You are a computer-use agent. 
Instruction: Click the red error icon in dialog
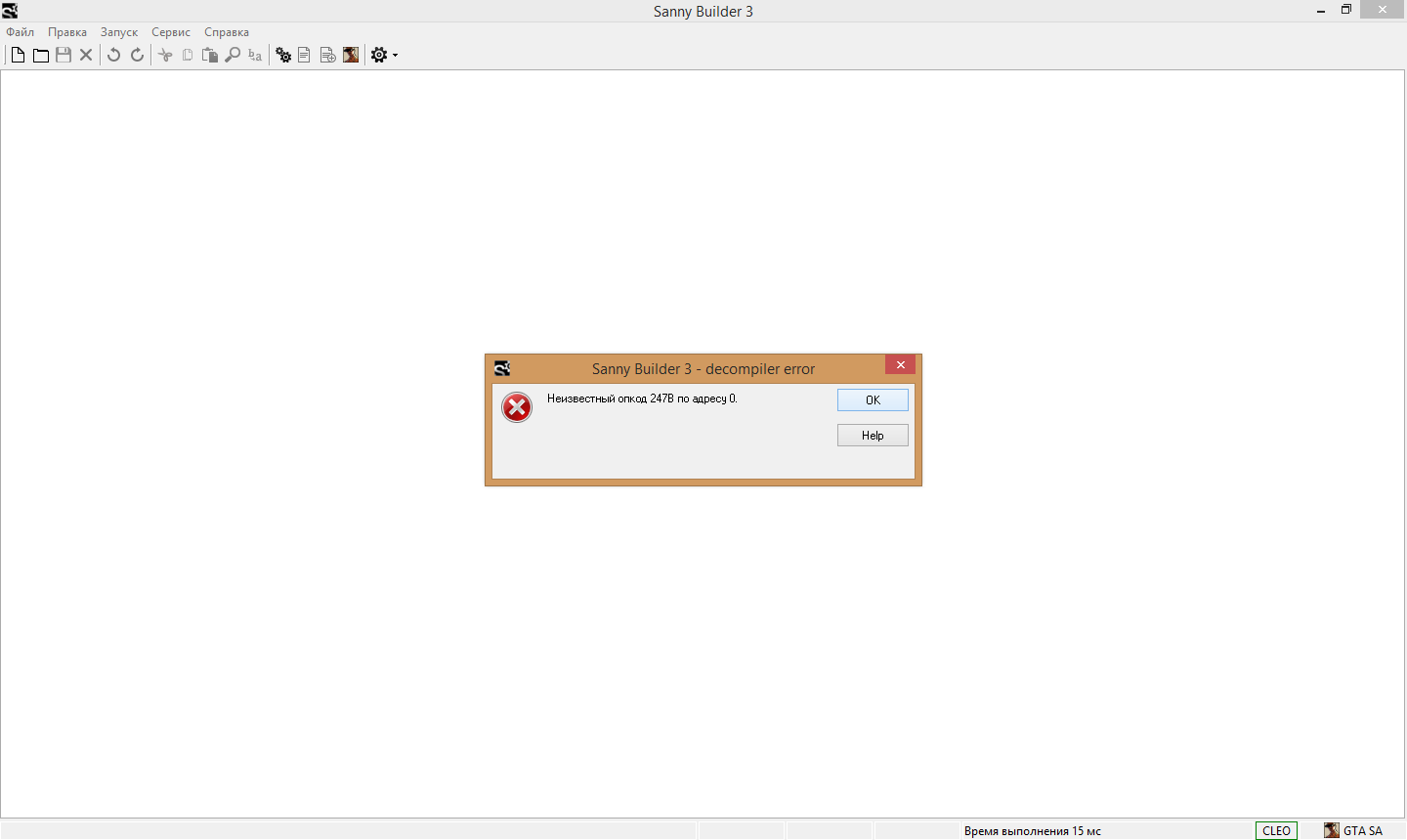pos(517,406)
